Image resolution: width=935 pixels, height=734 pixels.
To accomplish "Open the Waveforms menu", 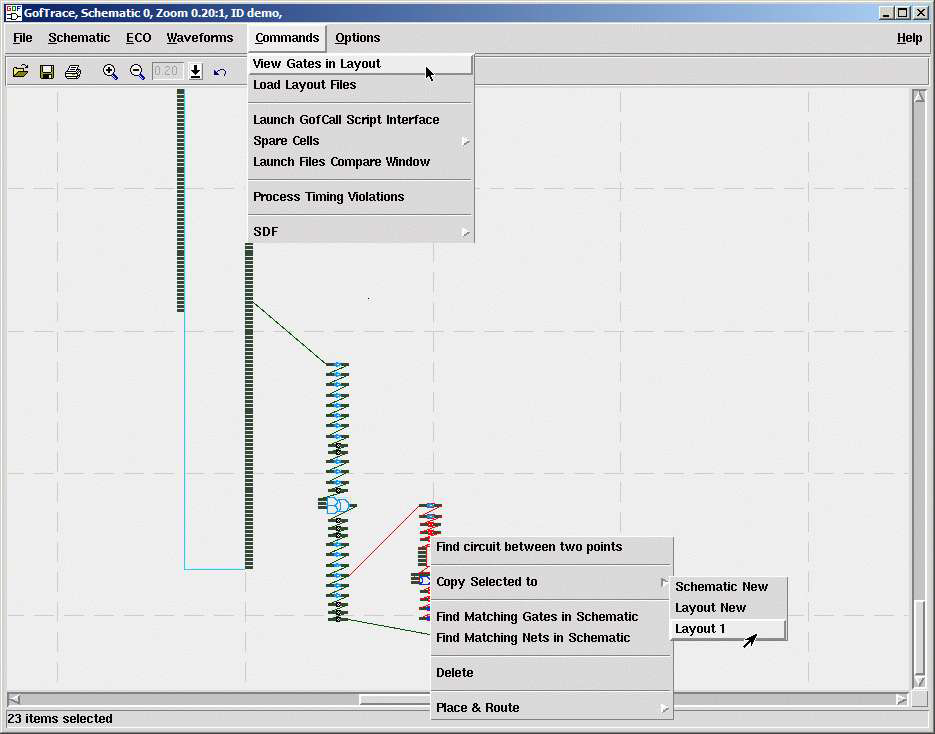I will point(200,38).
